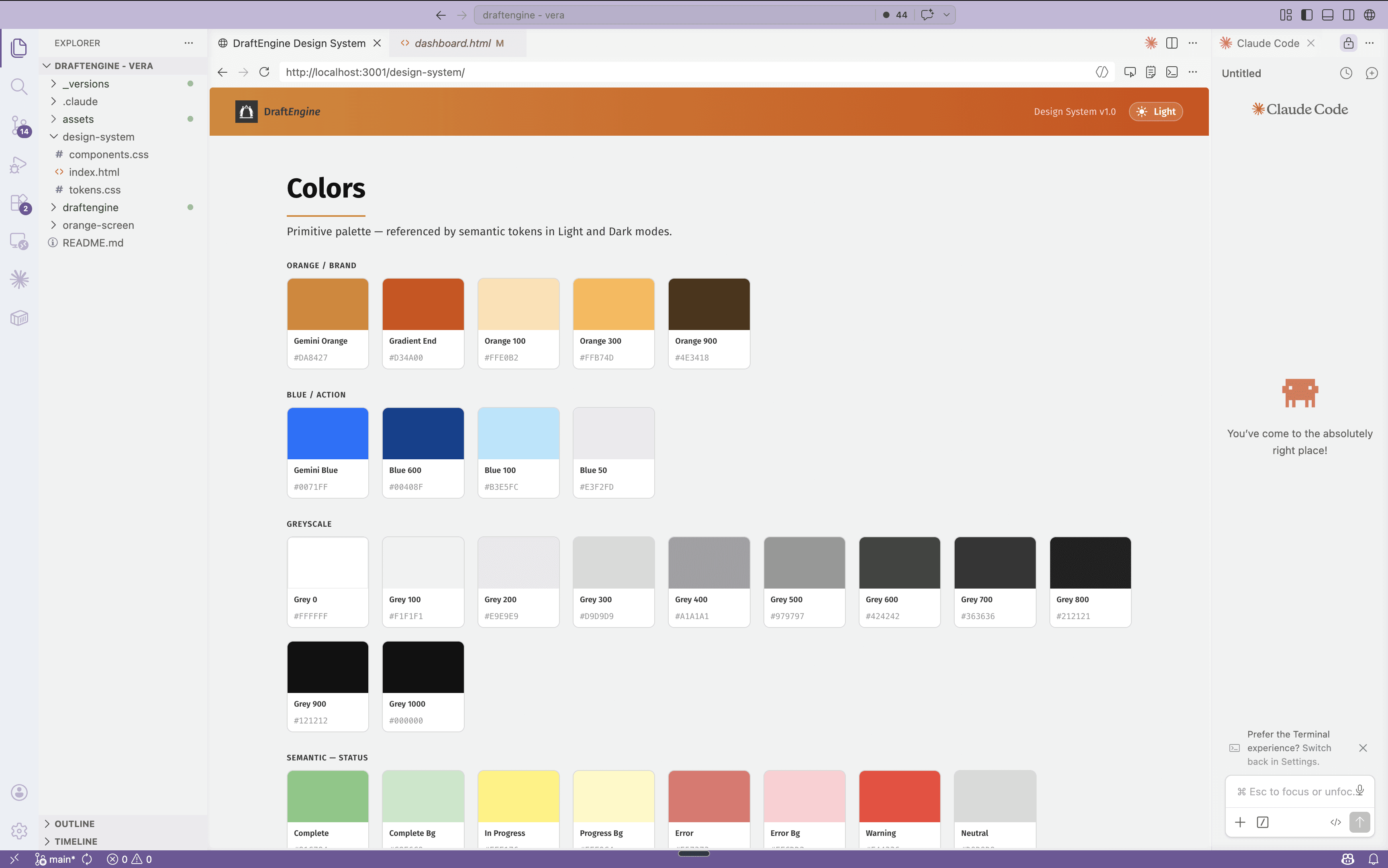Toggle the Light theme mode button
This screenshot has height=868, width=1388.
(1155, 111)
